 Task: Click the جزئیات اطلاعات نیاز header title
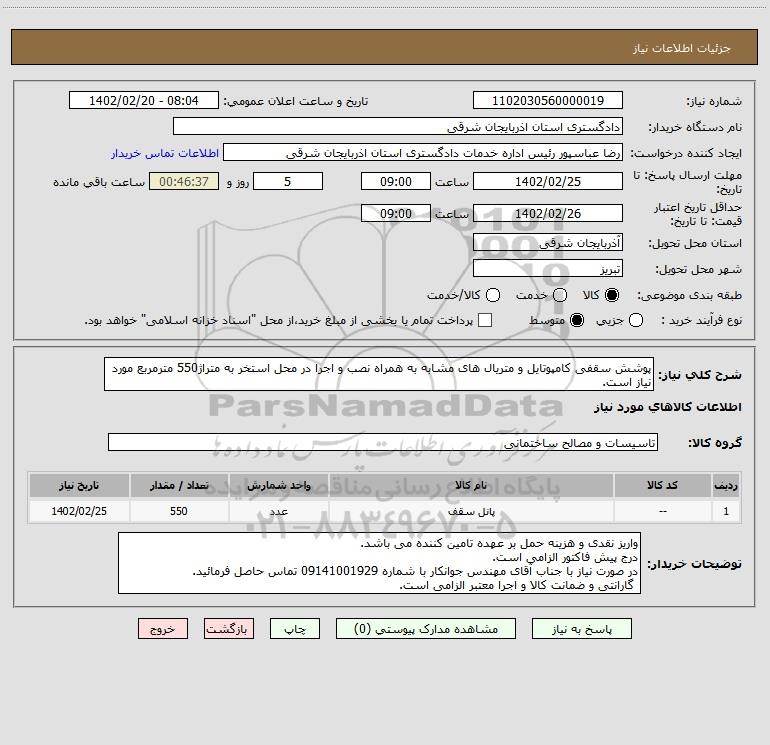(x=682, y=48)
